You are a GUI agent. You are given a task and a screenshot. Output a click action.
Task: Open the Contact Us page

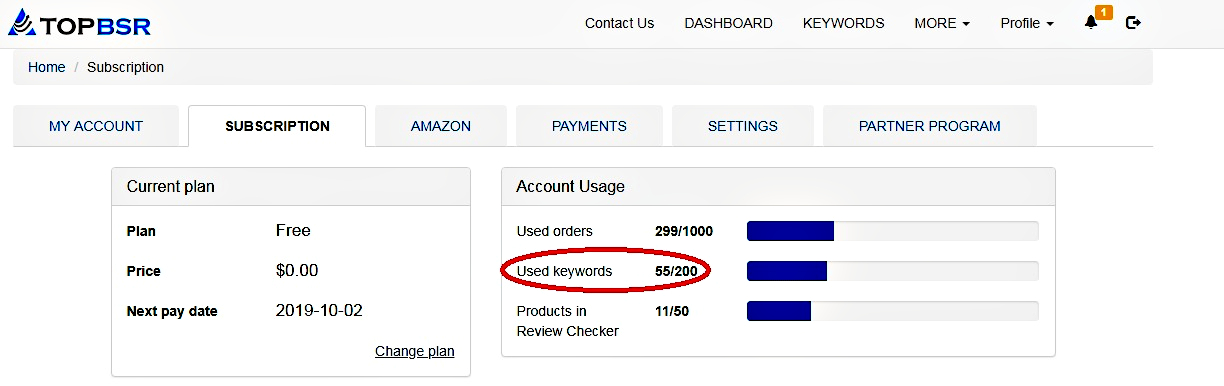(619, 23)
